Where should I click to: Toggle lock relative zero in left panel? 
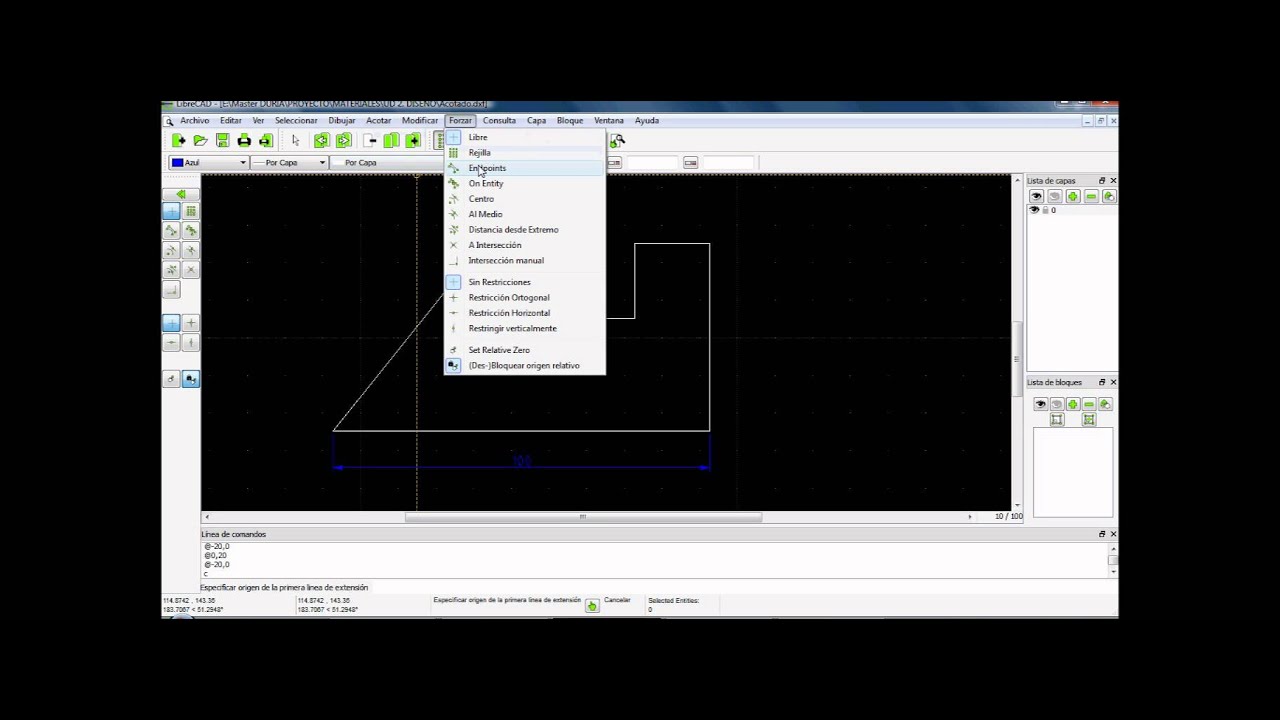[x=190, y=379]
